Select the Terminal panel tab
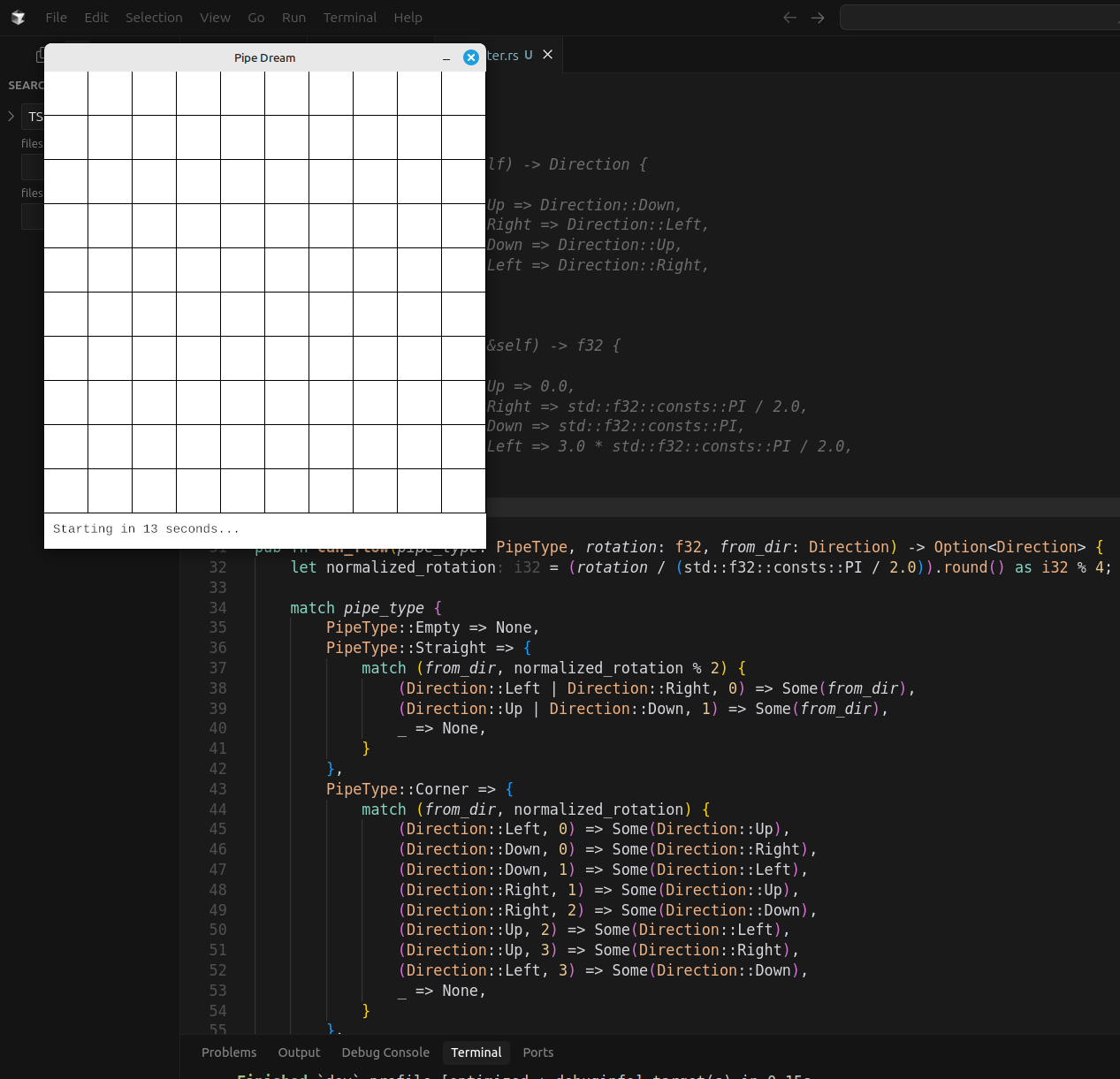The image size is (1120, 1079). pyautogui.click(x=476, y=1052)
